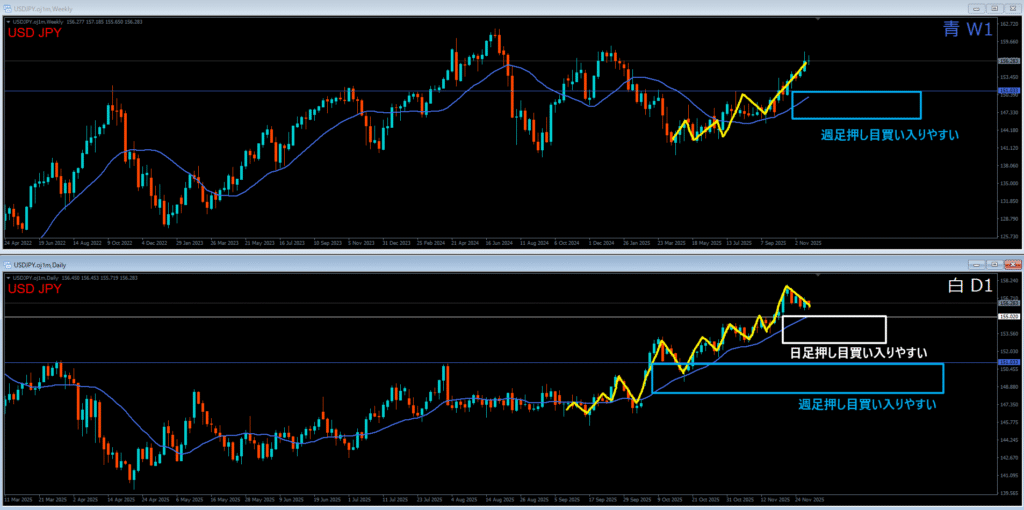Click the red USD JPY label on Weekly chart
1024x510 pixels.
(x=37, y=33)
